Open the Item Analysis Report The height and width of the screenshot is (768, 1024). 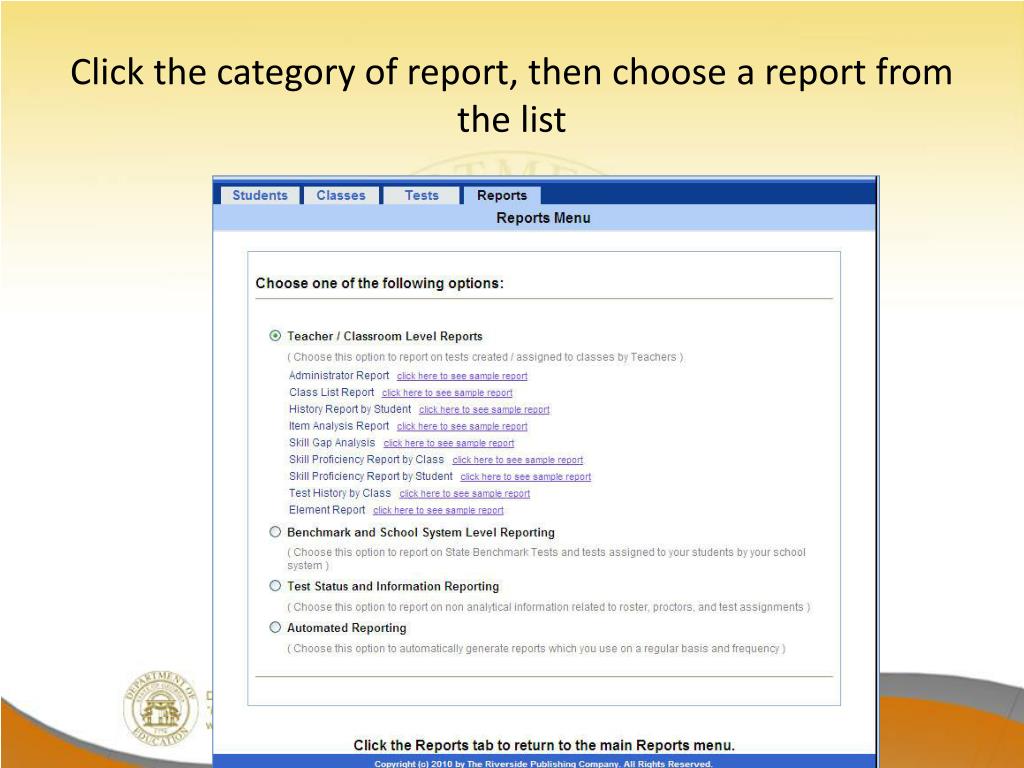pos(339,426)
